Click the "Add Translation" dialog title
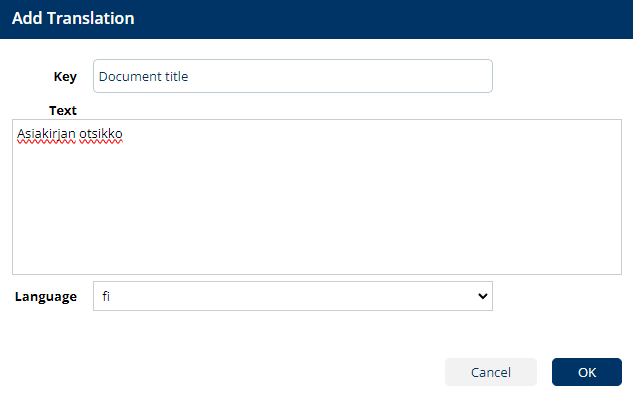Screen dimensions: 633x400 (73, 18)
